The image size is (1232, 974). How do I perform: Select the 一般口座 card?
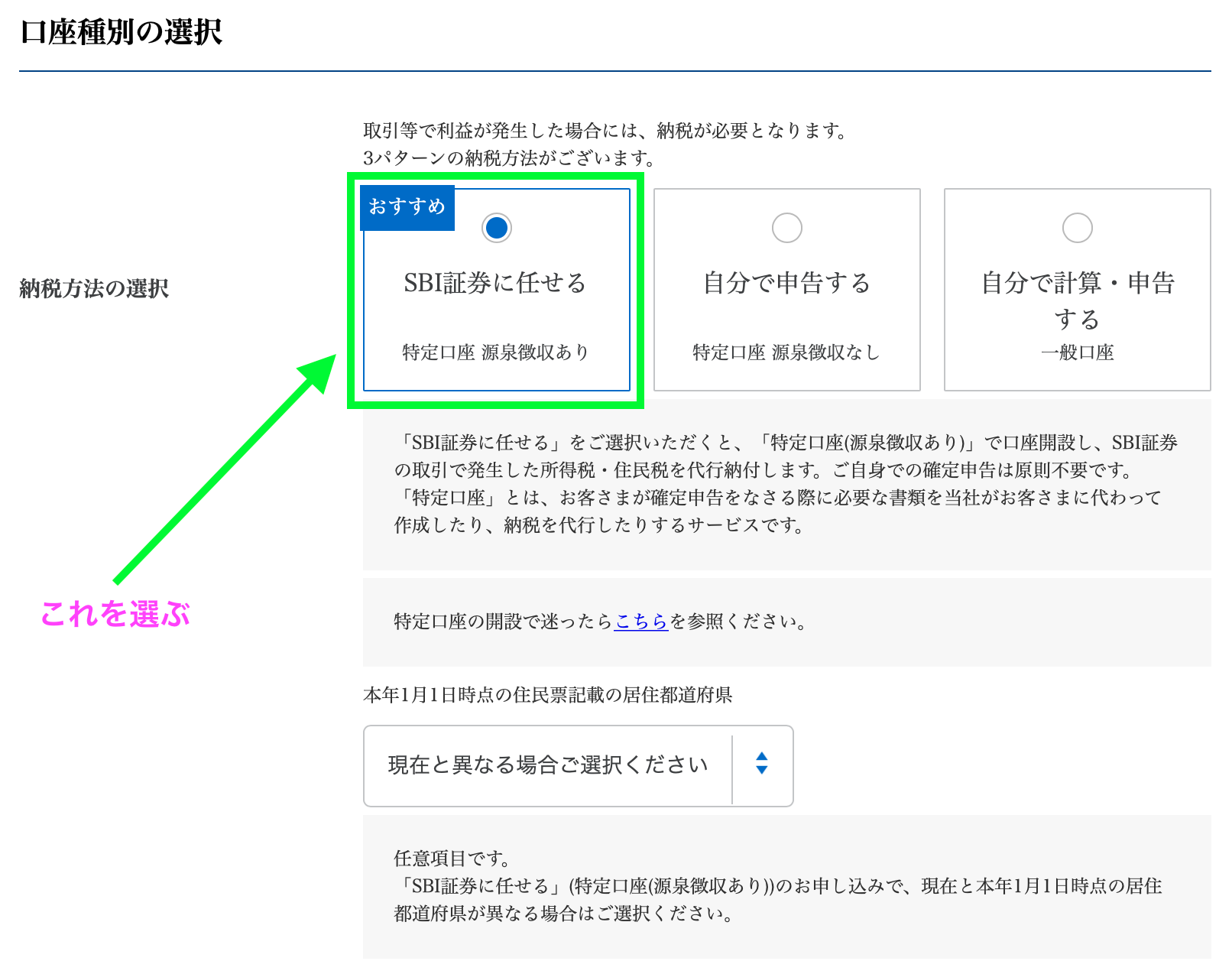tap(1078, 291)
